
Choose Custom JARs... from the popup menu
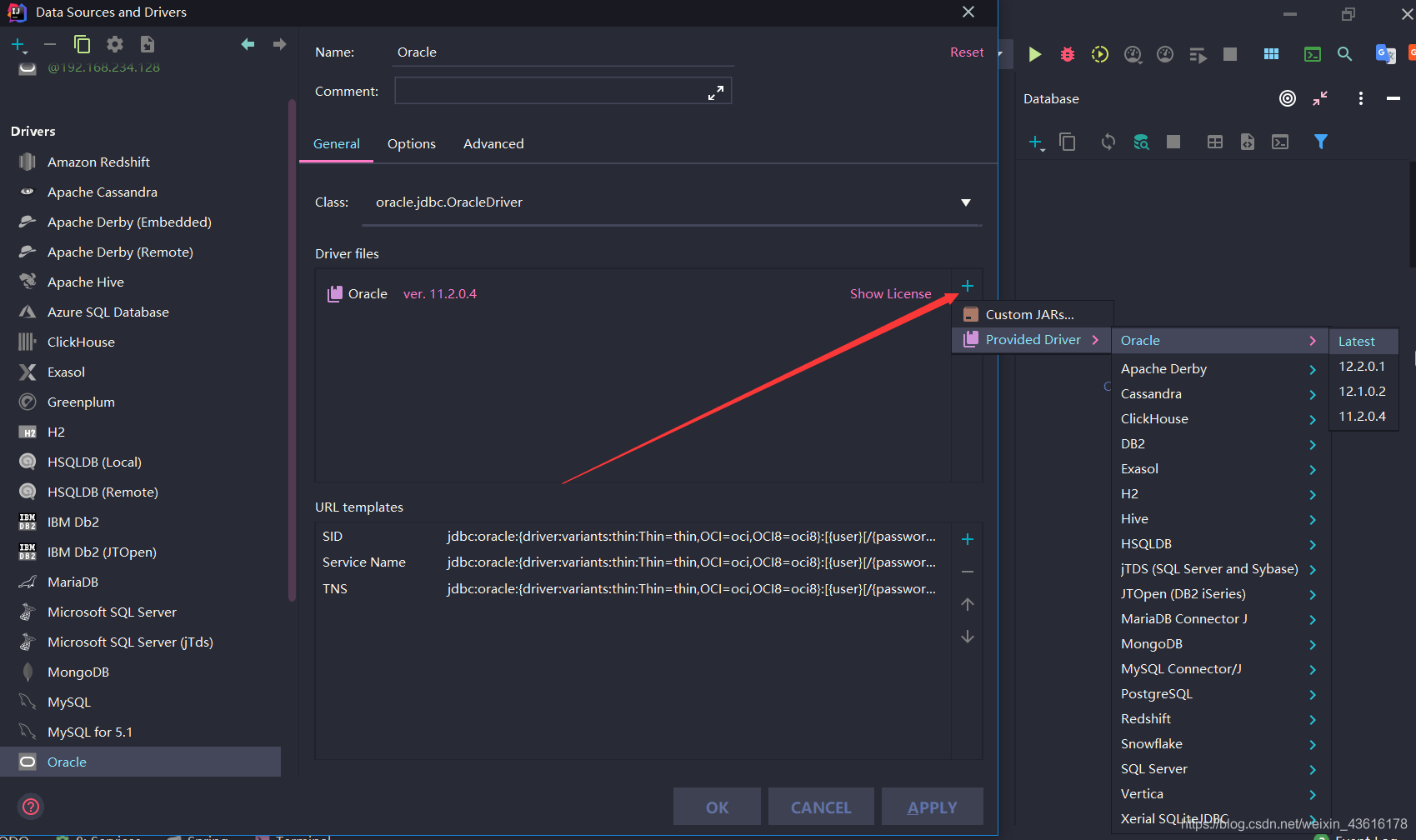1033,315
